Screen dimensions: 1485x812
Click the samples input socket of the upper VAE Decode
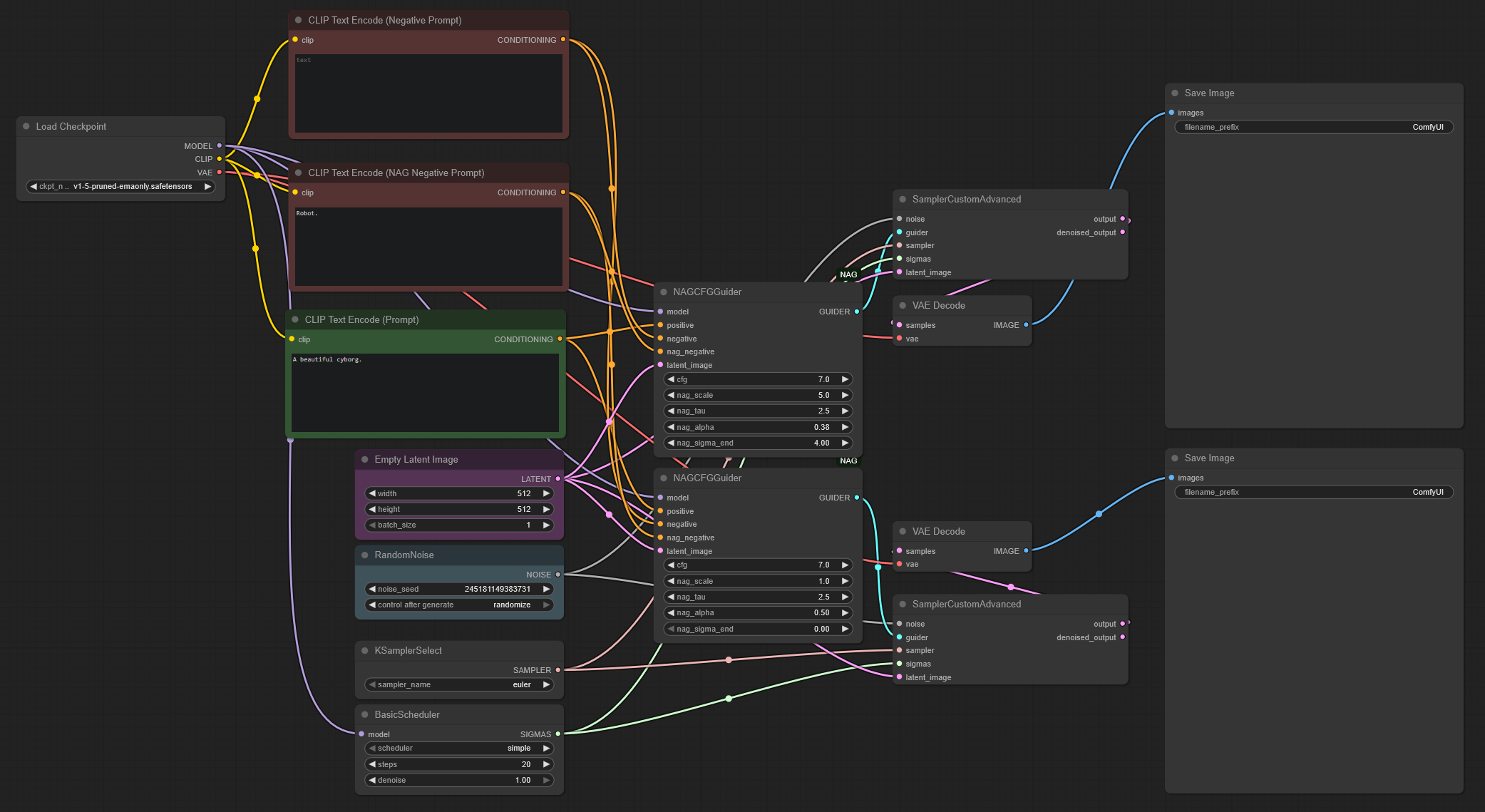pyautogui.click(x=899, y=324)
